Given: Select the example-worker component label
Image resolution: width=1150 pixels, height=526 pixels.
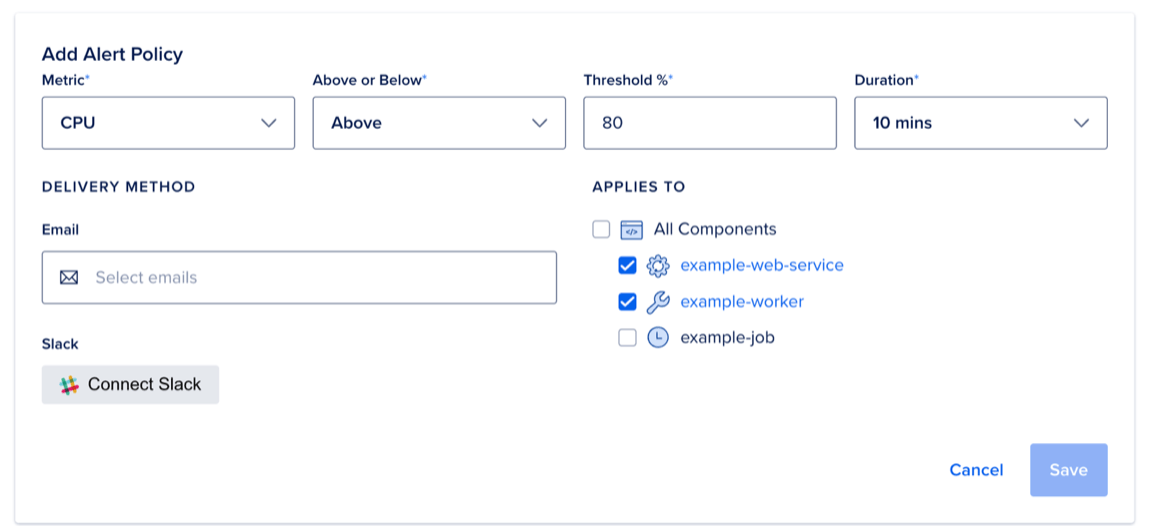Looking at the screenshot, I should coord(741,302).
